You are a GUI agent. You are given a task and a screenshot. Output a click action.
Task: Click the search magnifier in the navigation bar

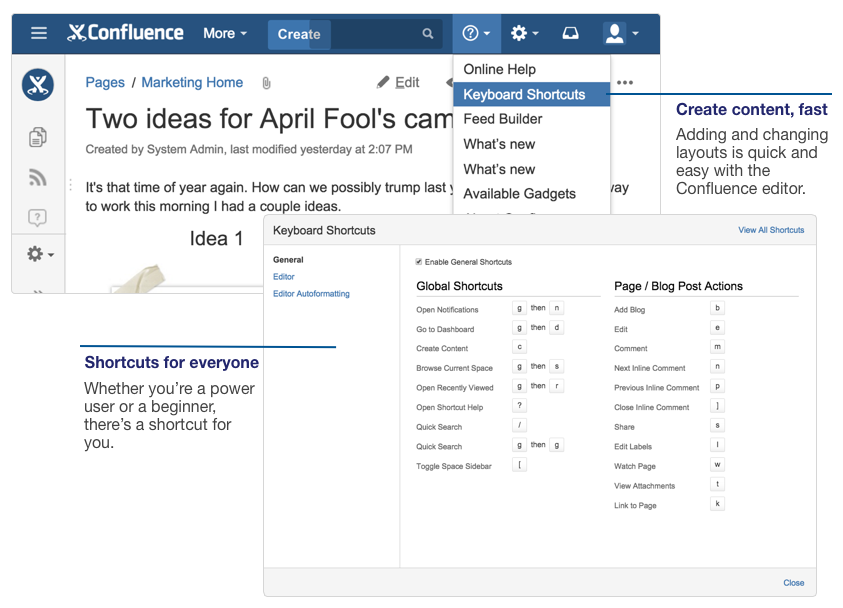coord(428,33)
